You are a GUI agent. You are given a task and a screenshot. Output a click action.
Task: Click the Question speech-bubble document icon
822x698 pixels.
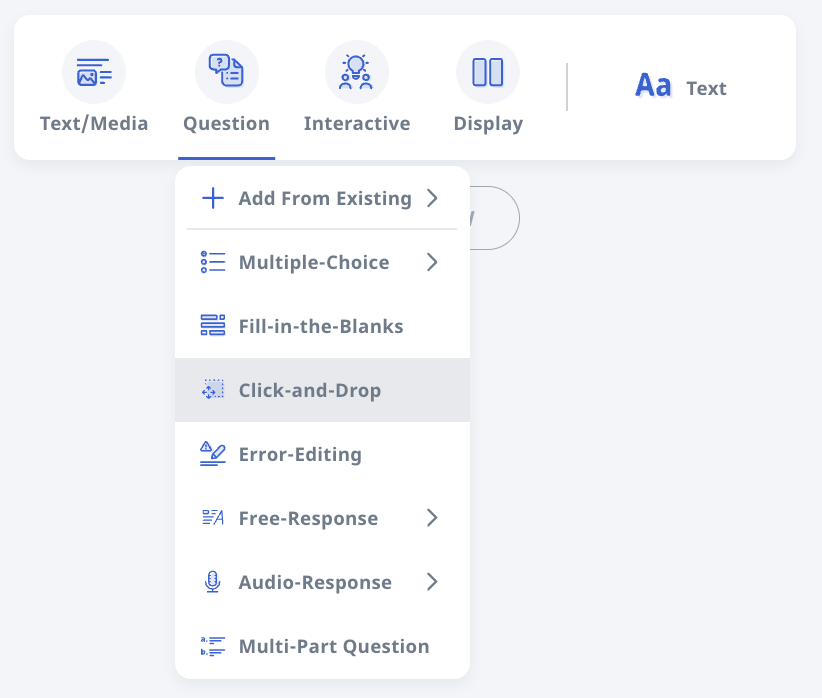tap(226, 70)
